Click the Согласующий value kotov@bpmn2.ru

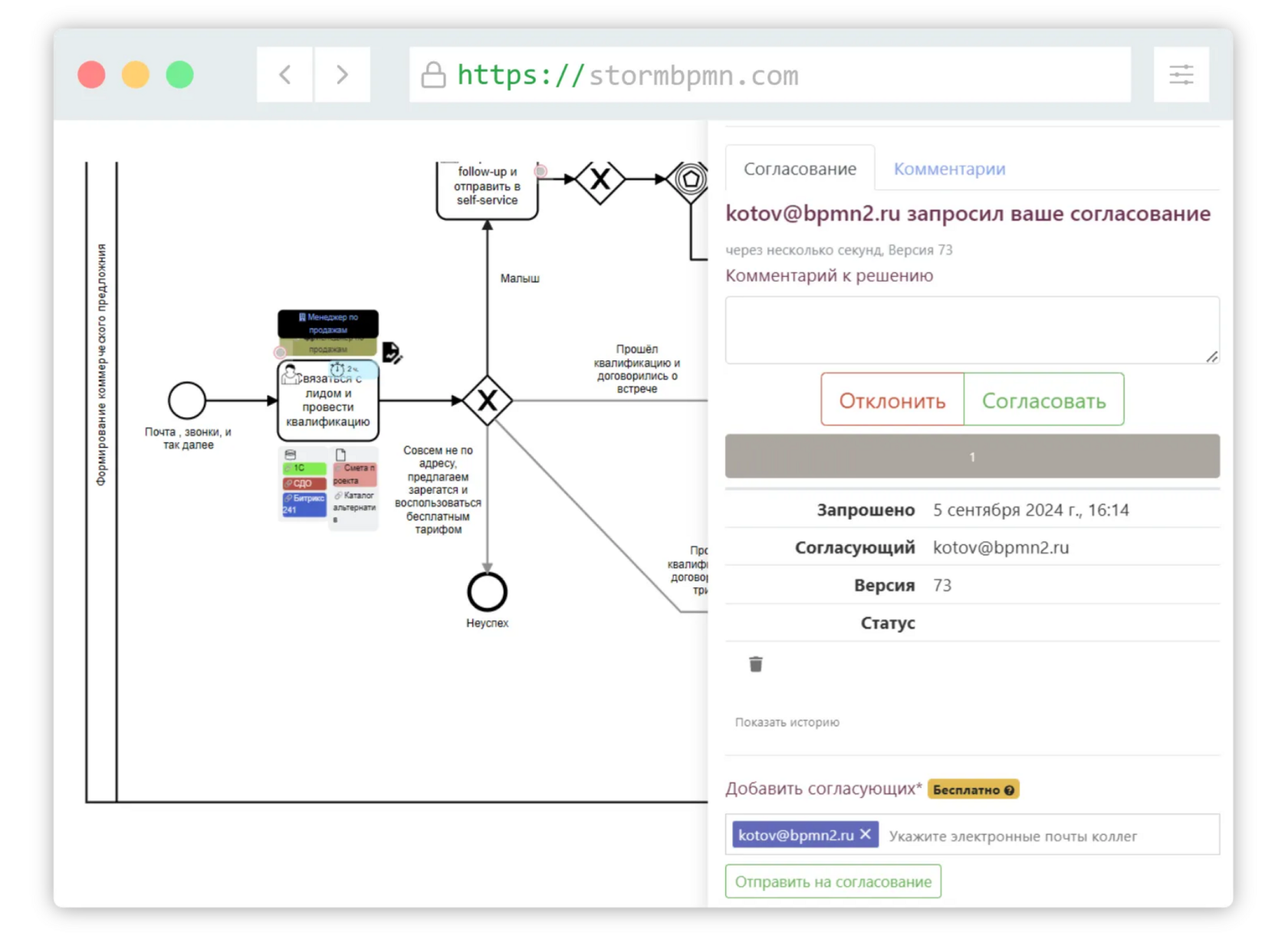(x=1001, y=547)
